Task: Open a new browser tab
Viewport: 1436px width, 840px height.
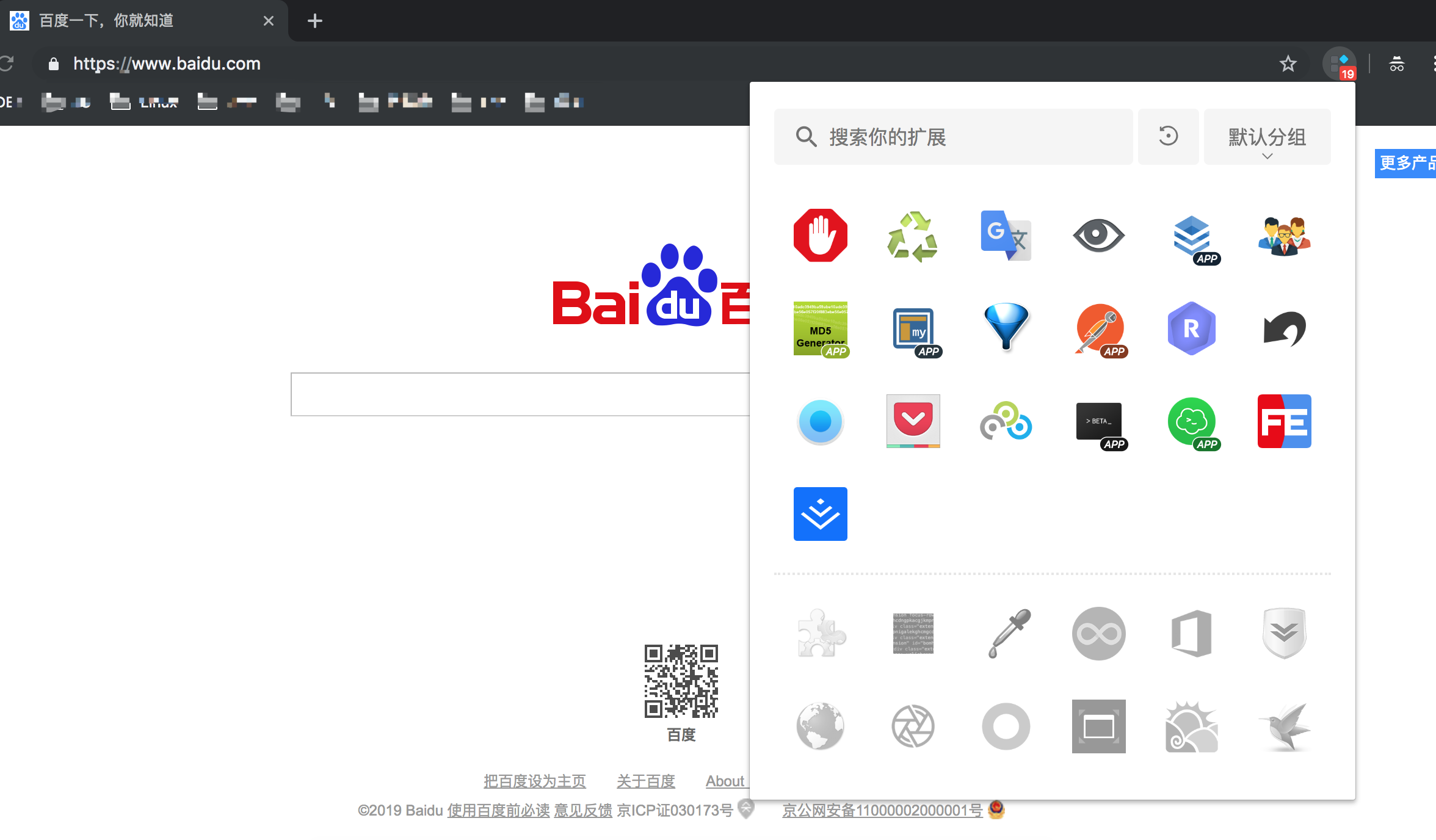Action: click(x=314, y=21)
